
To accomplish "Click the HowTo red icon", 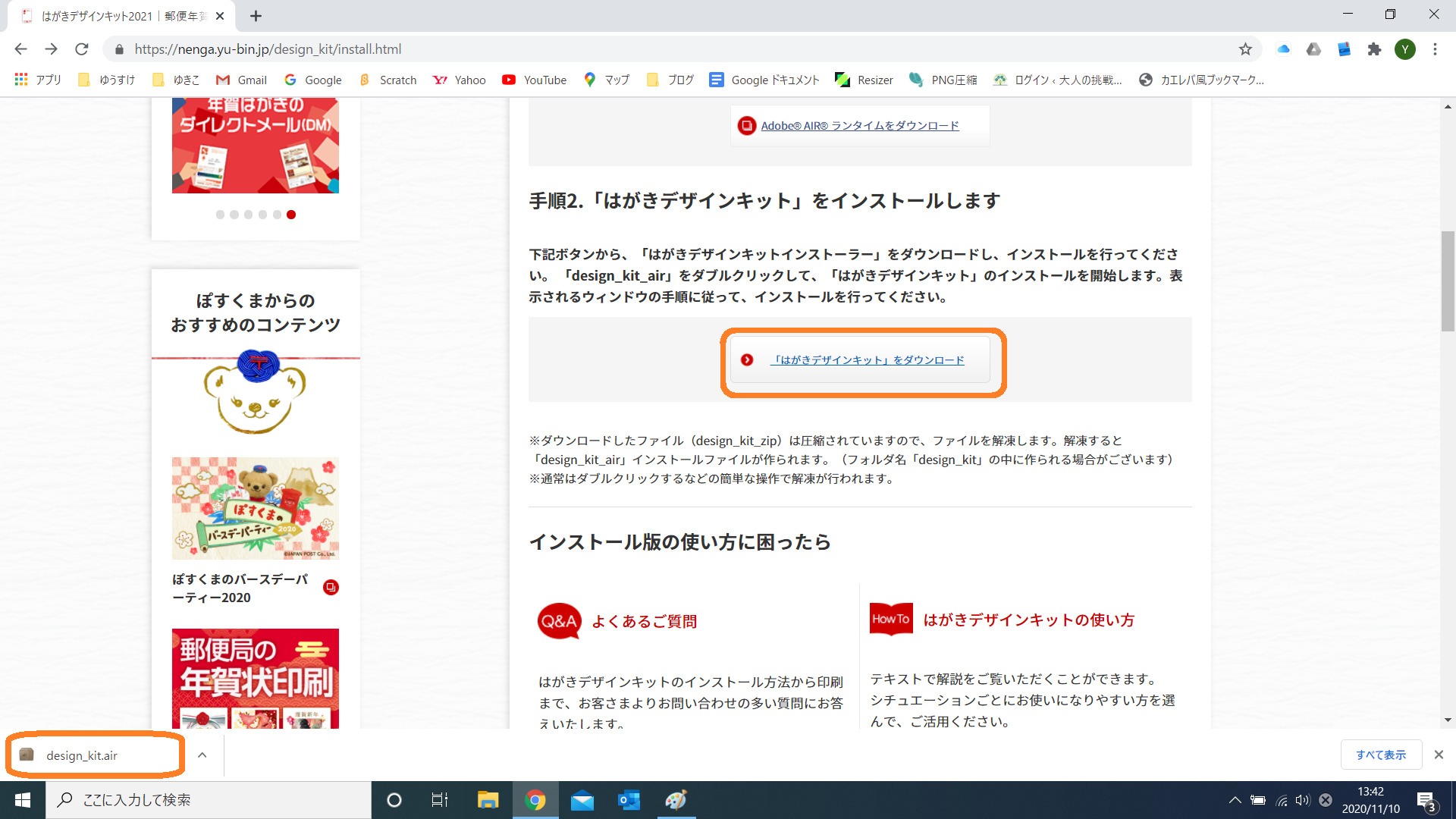I will (x=891, y=619).
